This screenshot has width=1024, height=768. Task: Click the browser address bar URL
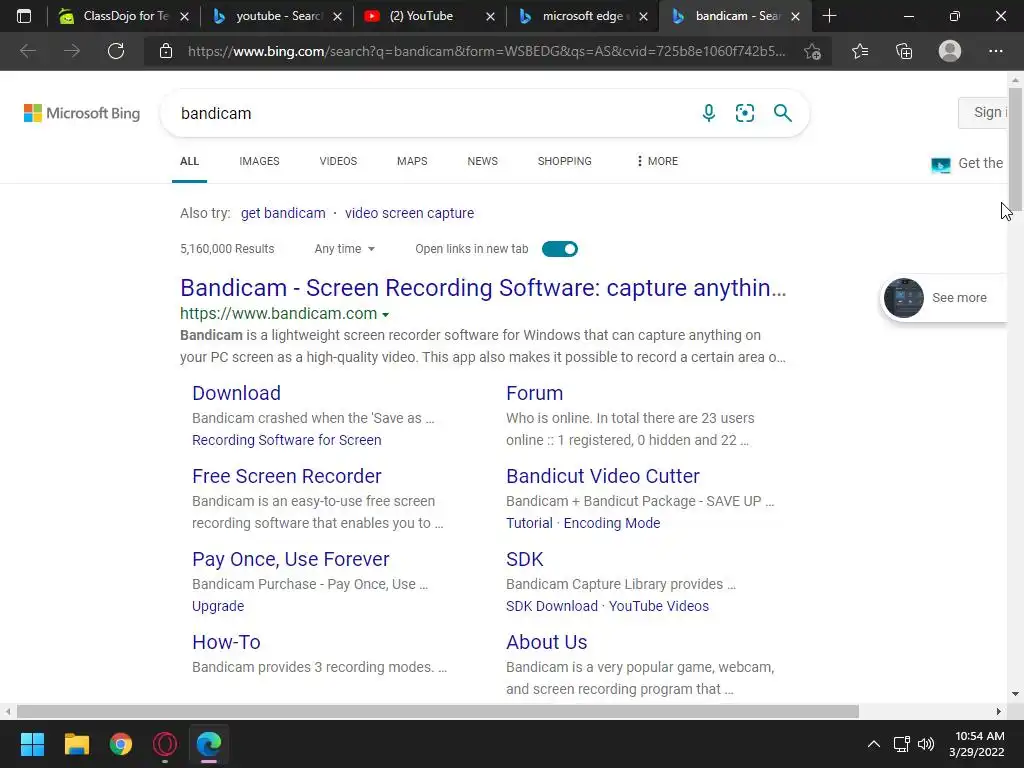[487, 51]
